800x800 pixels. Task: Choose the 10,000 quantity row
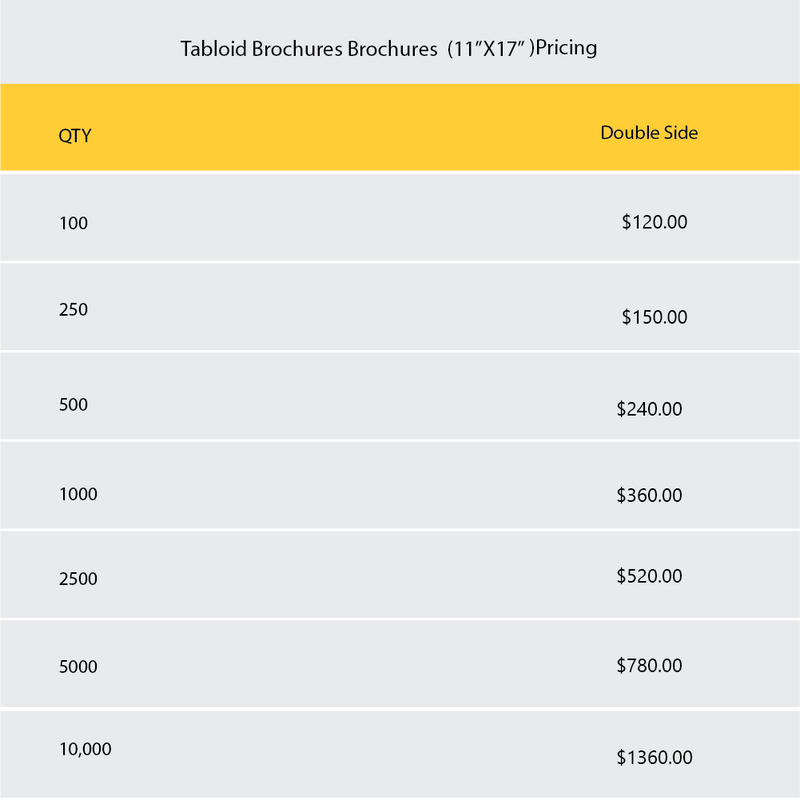[x=85, y=749]
